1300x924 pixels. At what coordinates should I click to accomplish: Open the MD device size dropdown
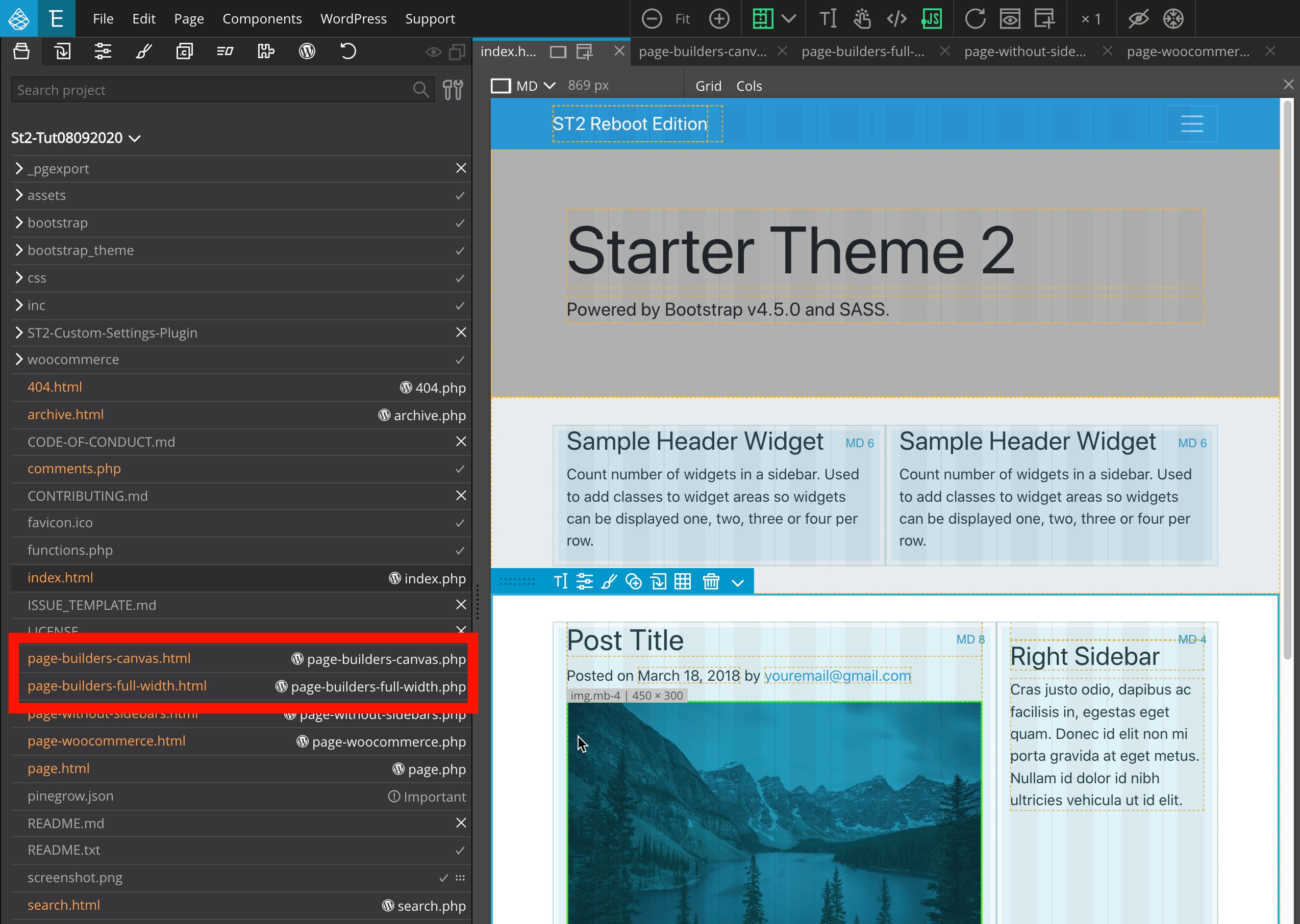(x=523, y=86)
